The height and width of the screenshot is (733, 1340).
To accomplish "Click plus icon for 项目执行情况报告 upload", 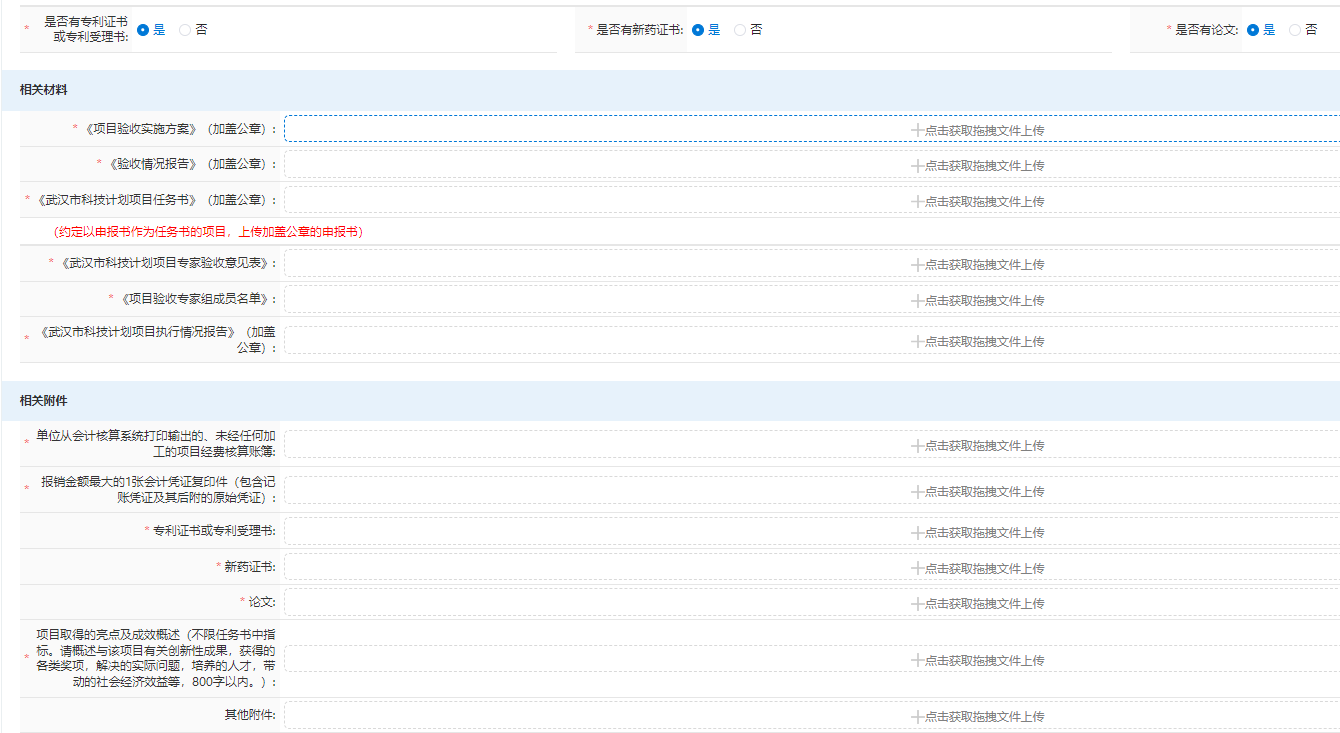I will [x=917, y=341].
